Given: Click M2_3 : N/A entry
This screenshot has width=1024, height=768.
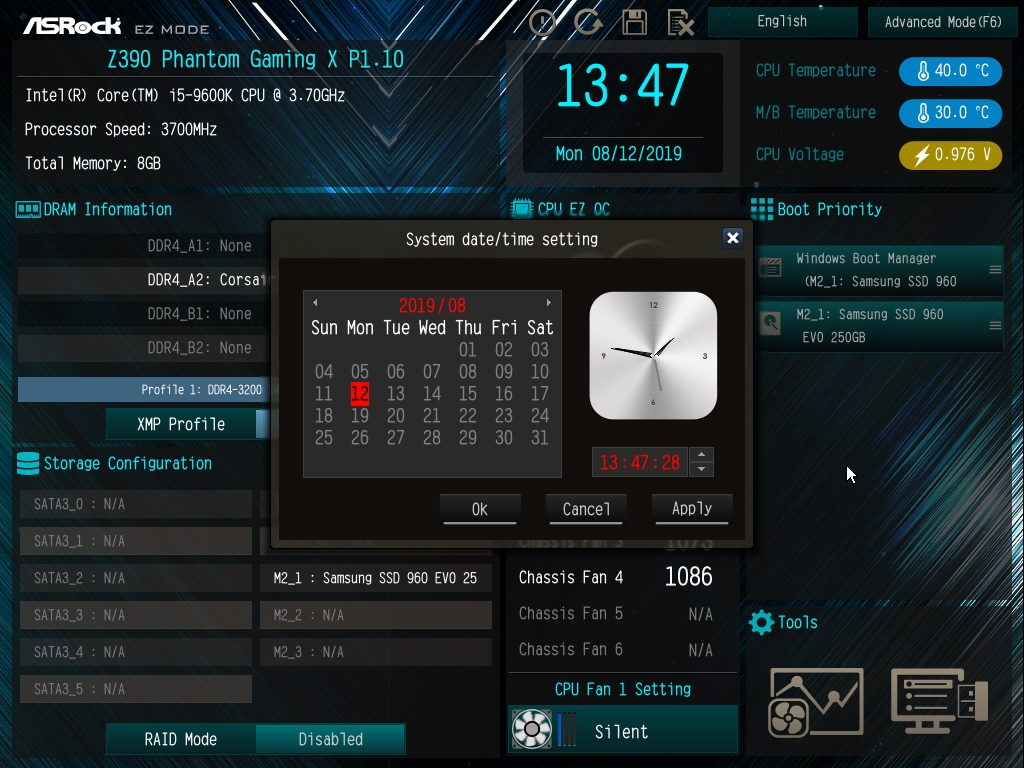Looking at the screenshot, I should click(x=376, y=652).
